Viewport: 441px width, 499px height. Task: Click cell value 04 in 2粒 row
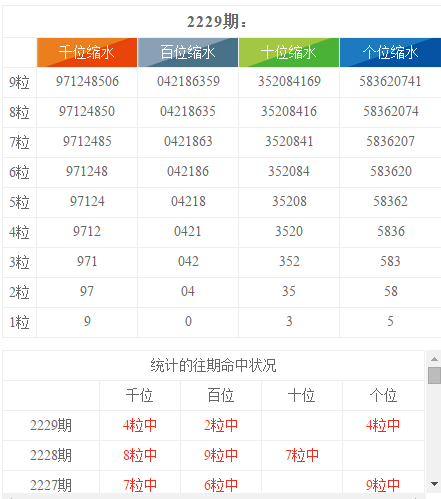(188, 291)
